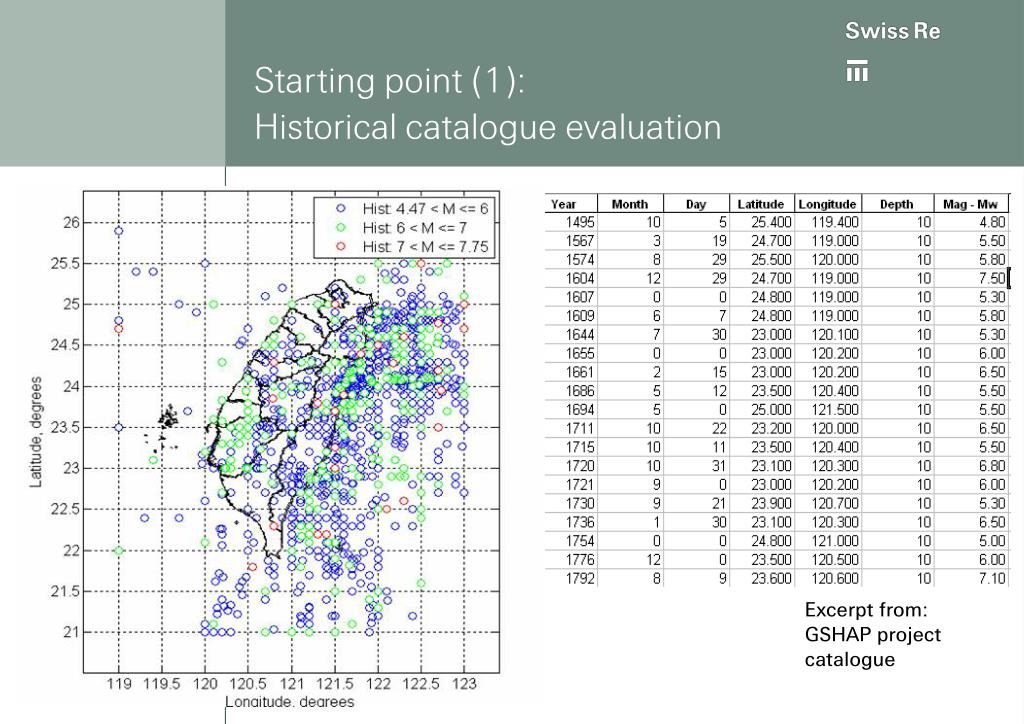This screenshot has height=724, width=1024.
Task: Select legend label 'Hist: 4.47 < M <= 6'
Action: (x=425, y=209)
